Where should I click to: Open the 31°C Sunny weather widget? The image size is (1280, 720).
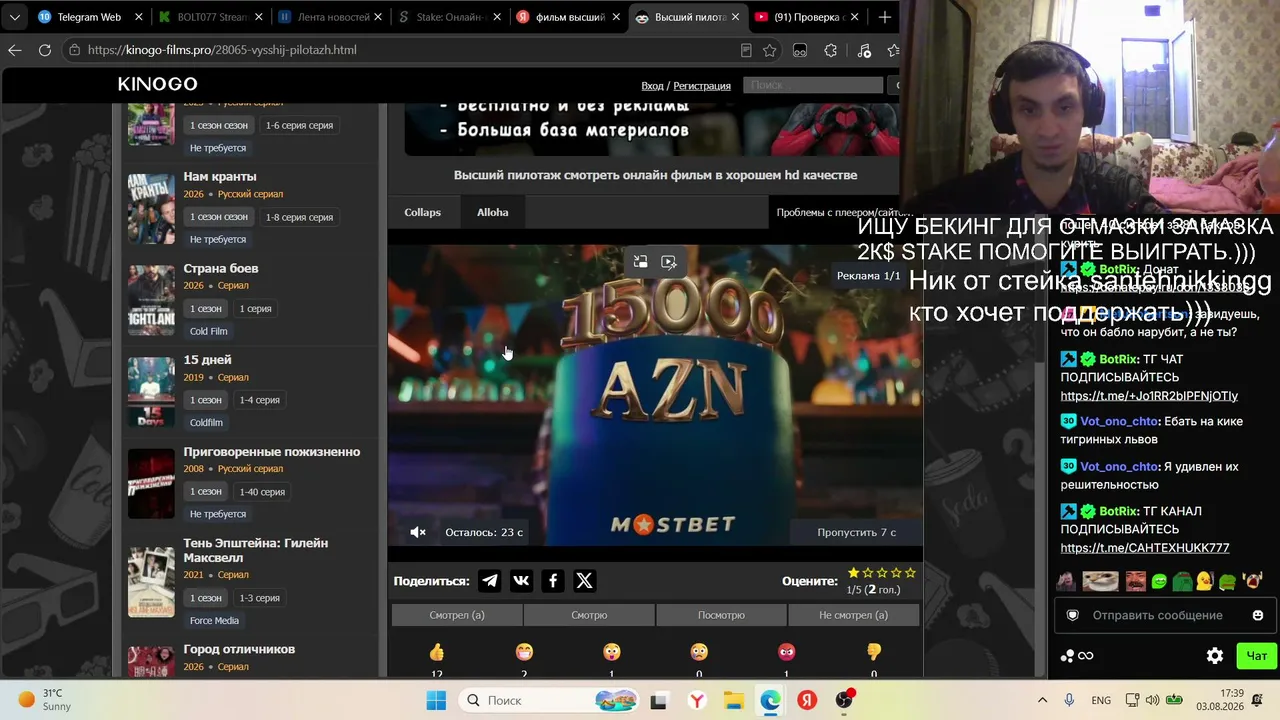[x=46, y=700]
